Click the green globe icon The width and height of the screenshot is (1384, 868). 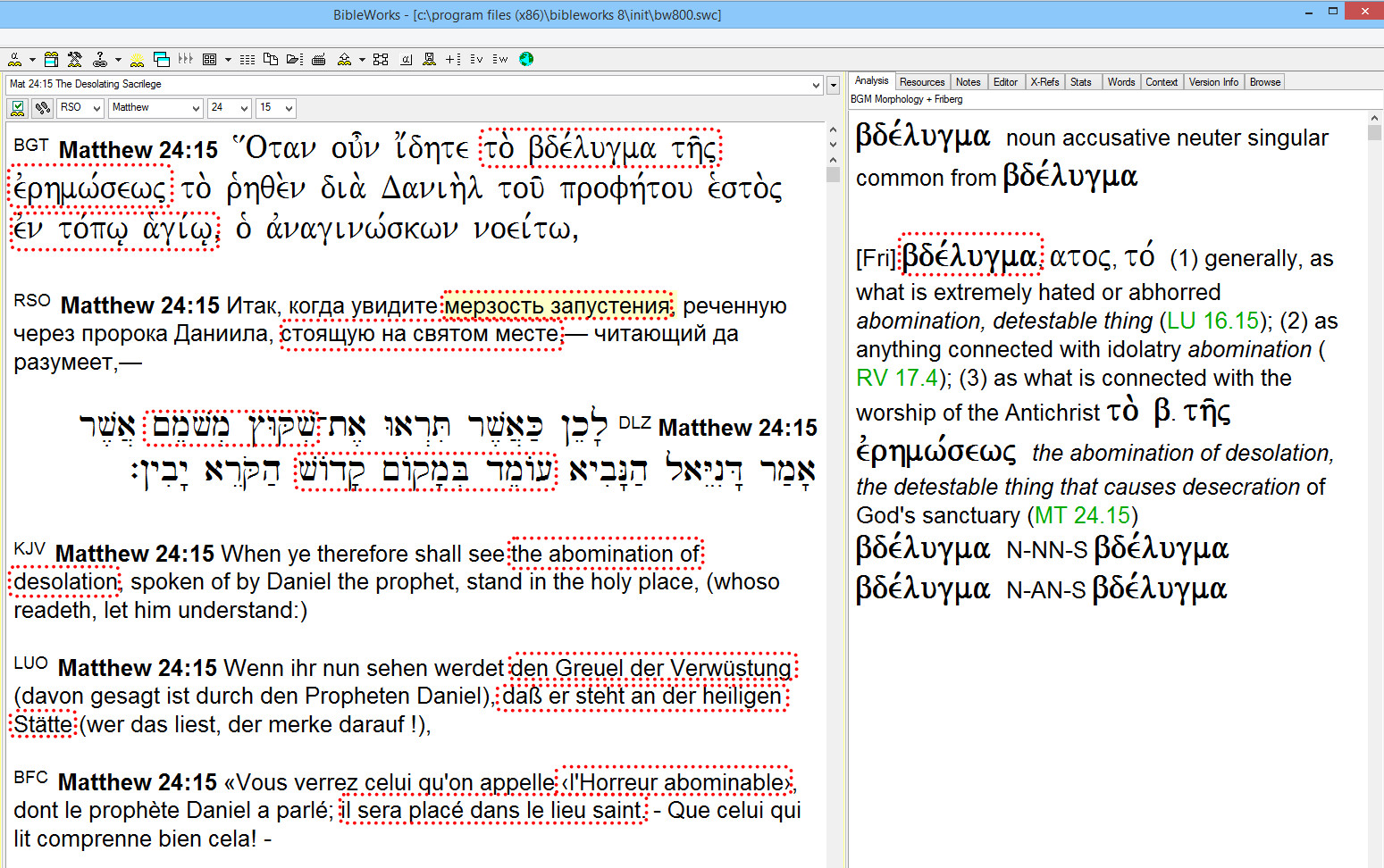526,59
